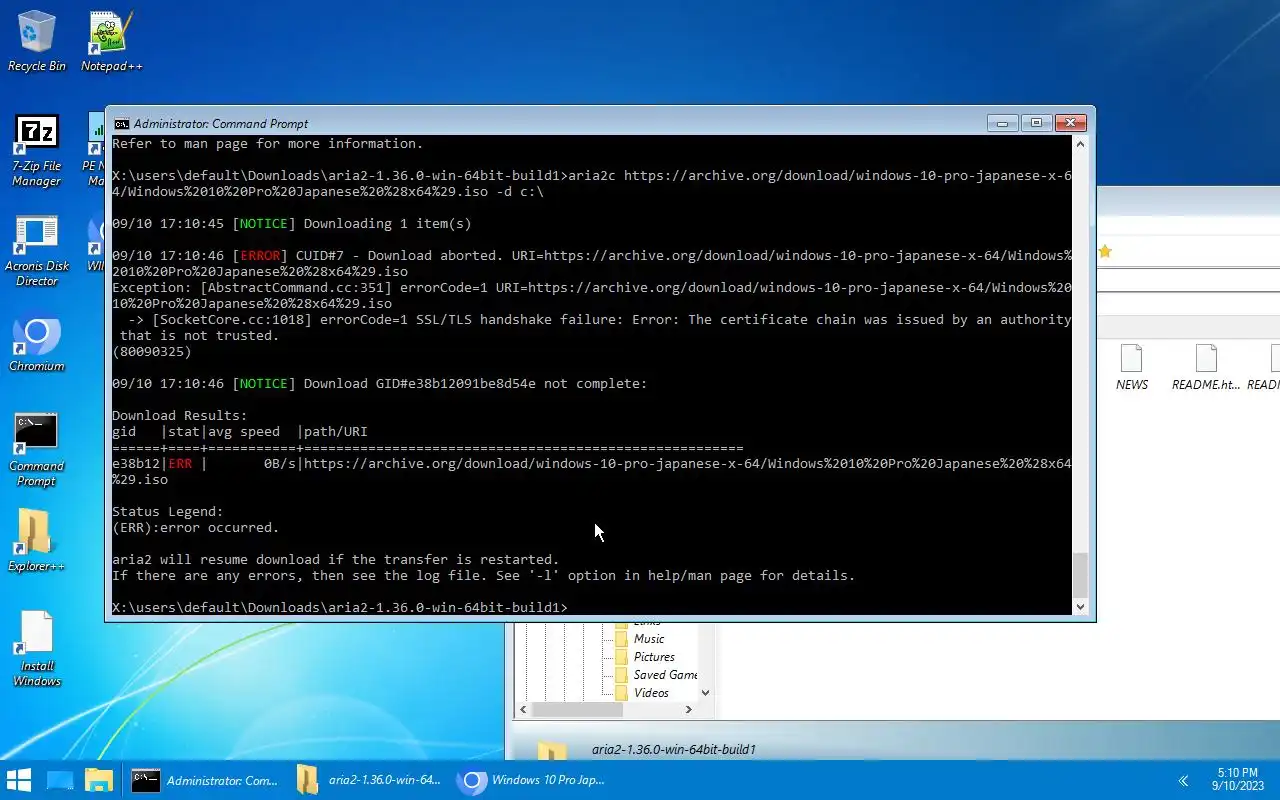Maximize the Command Prompt window
1280x800 pixels.
click(1036, 123)
